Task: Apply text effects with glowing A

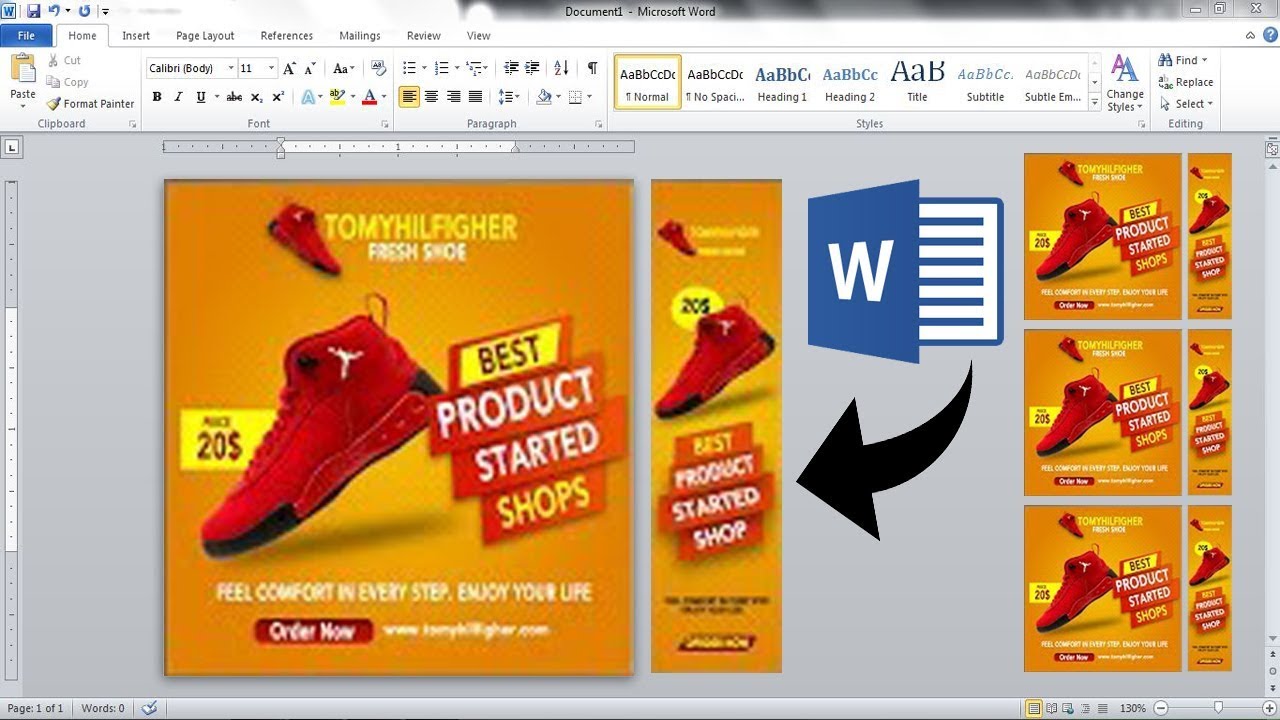Action: (x=307, y=97)
